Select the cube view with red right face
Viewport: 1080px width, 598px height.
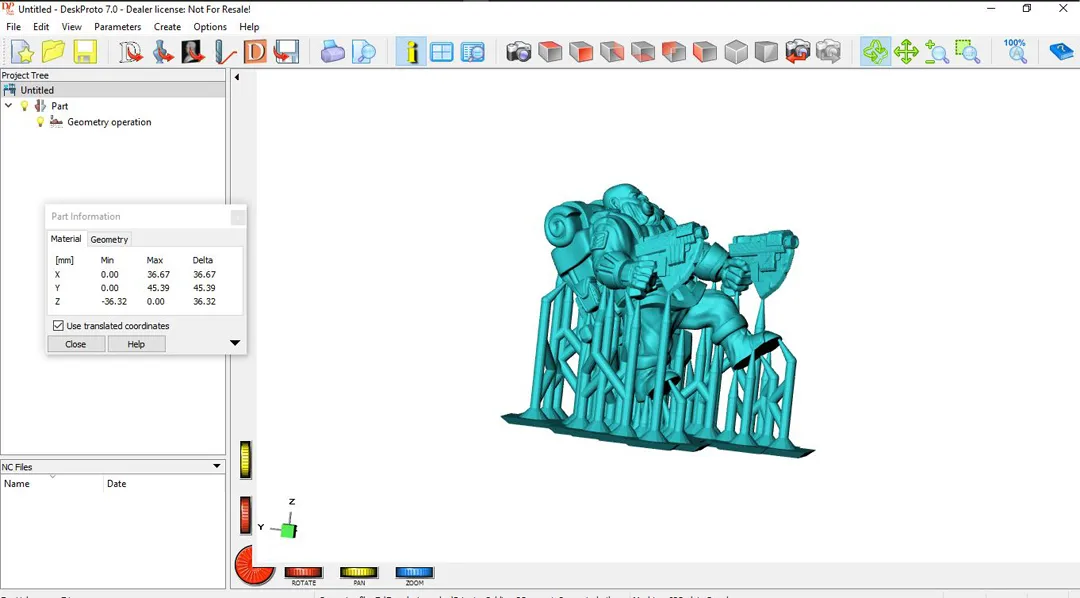point(612,52)
